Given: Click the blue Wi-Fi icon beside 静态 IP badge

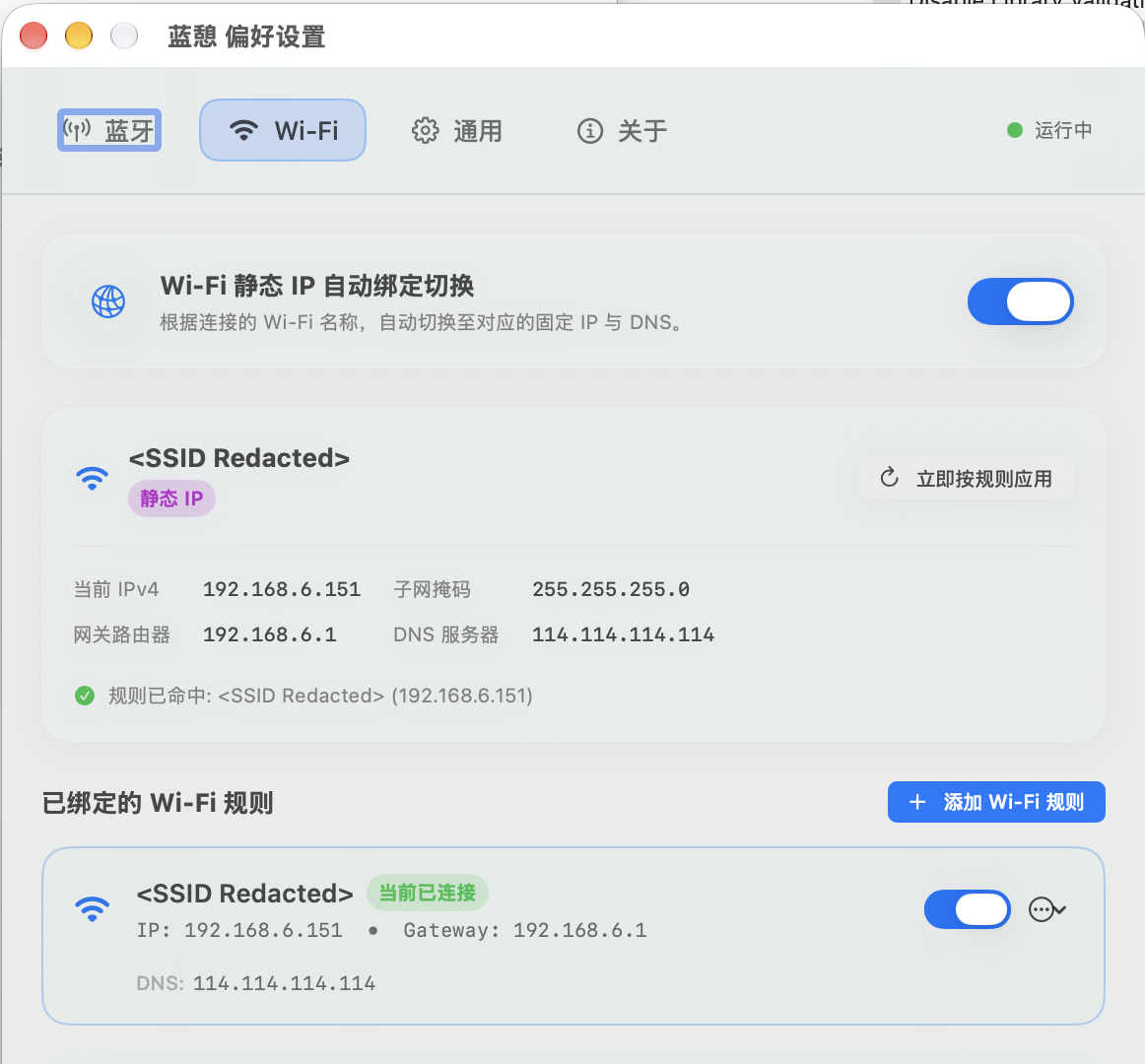Looking at the screenshot, I should (x=92, y=479).
